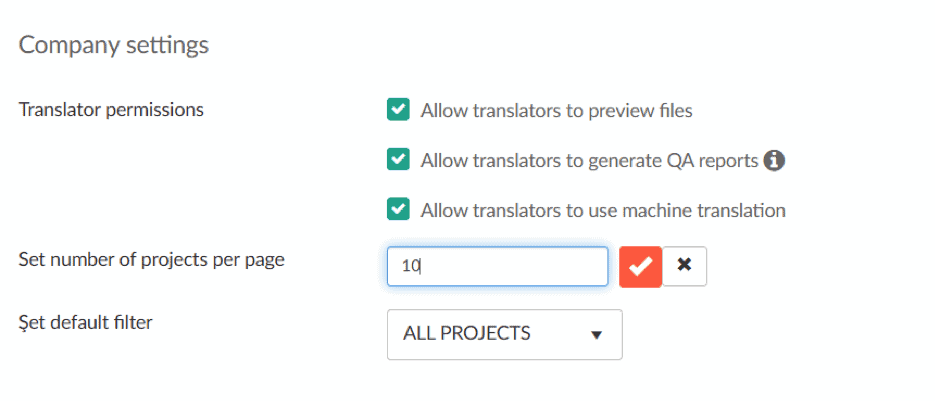This screenshot has width=936, height=402.
Task: Click the 'Allow translators to use machine translation' label
Action: coord(603,210)
